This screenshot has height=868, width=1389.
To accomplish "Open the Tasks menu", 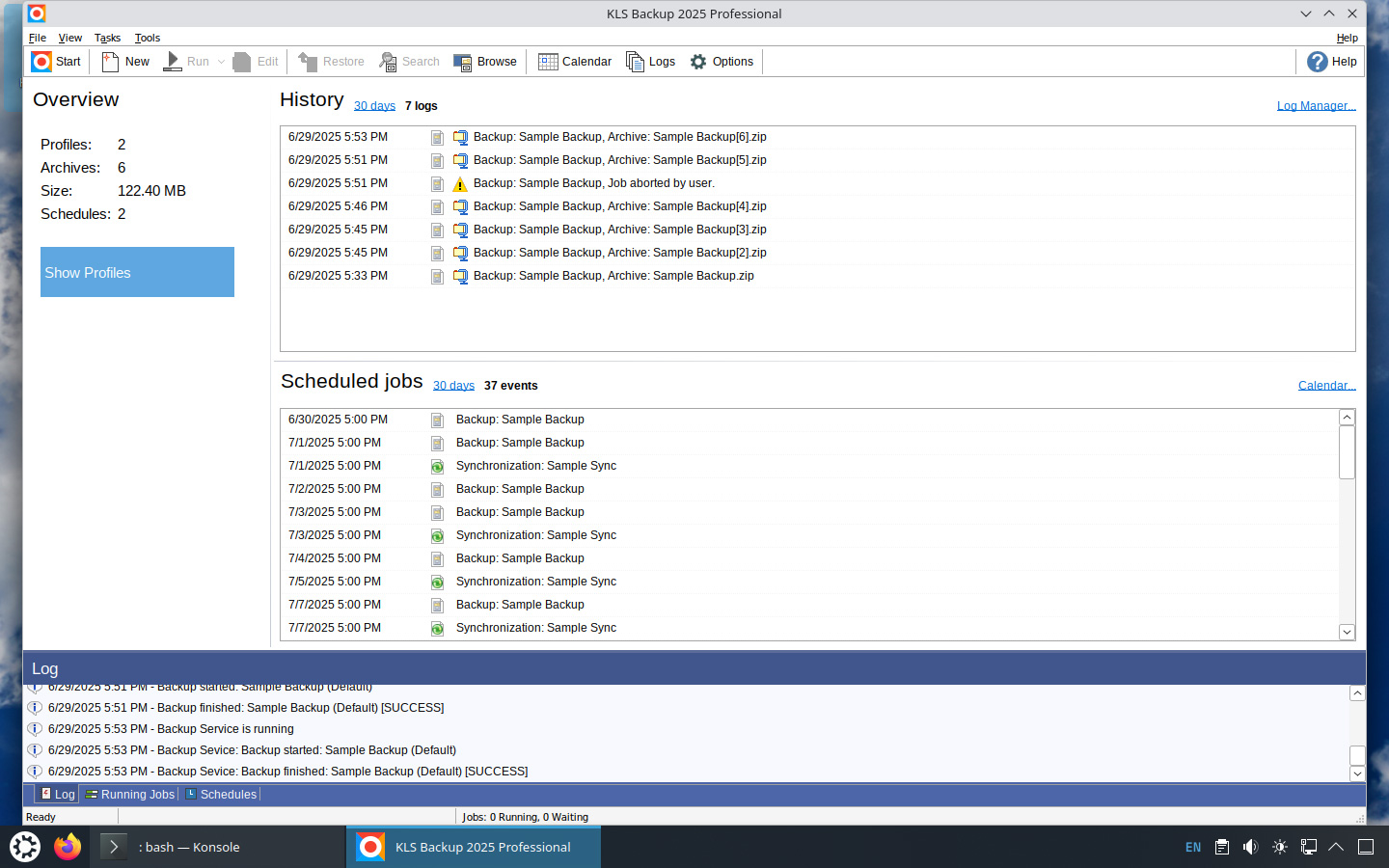I will (x=107, y=39).
